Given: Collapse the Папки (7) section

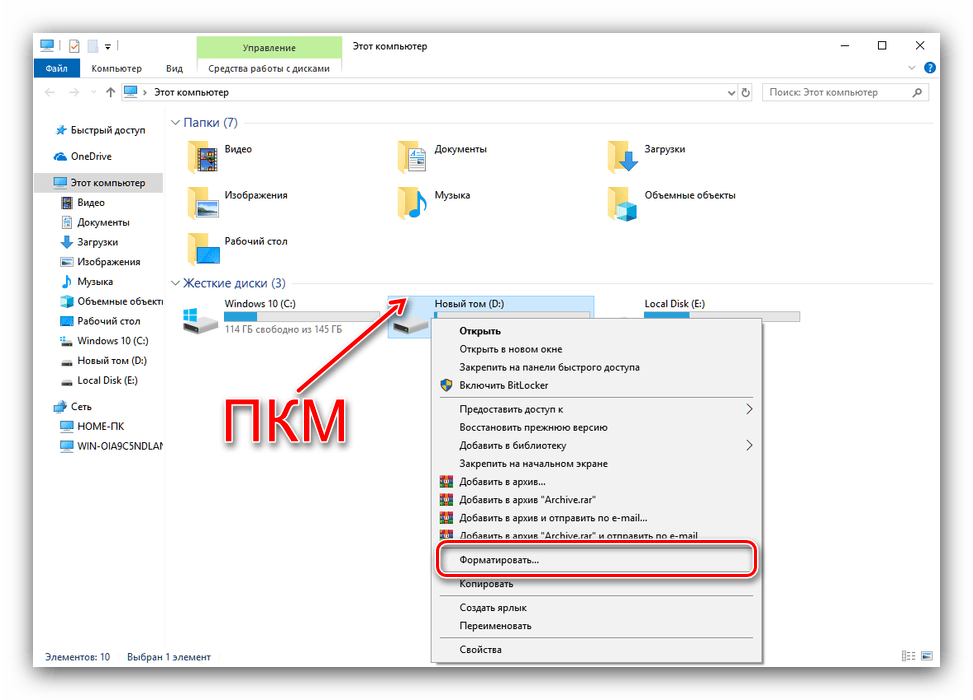Looking at the screenshot, I should point(175,123).
